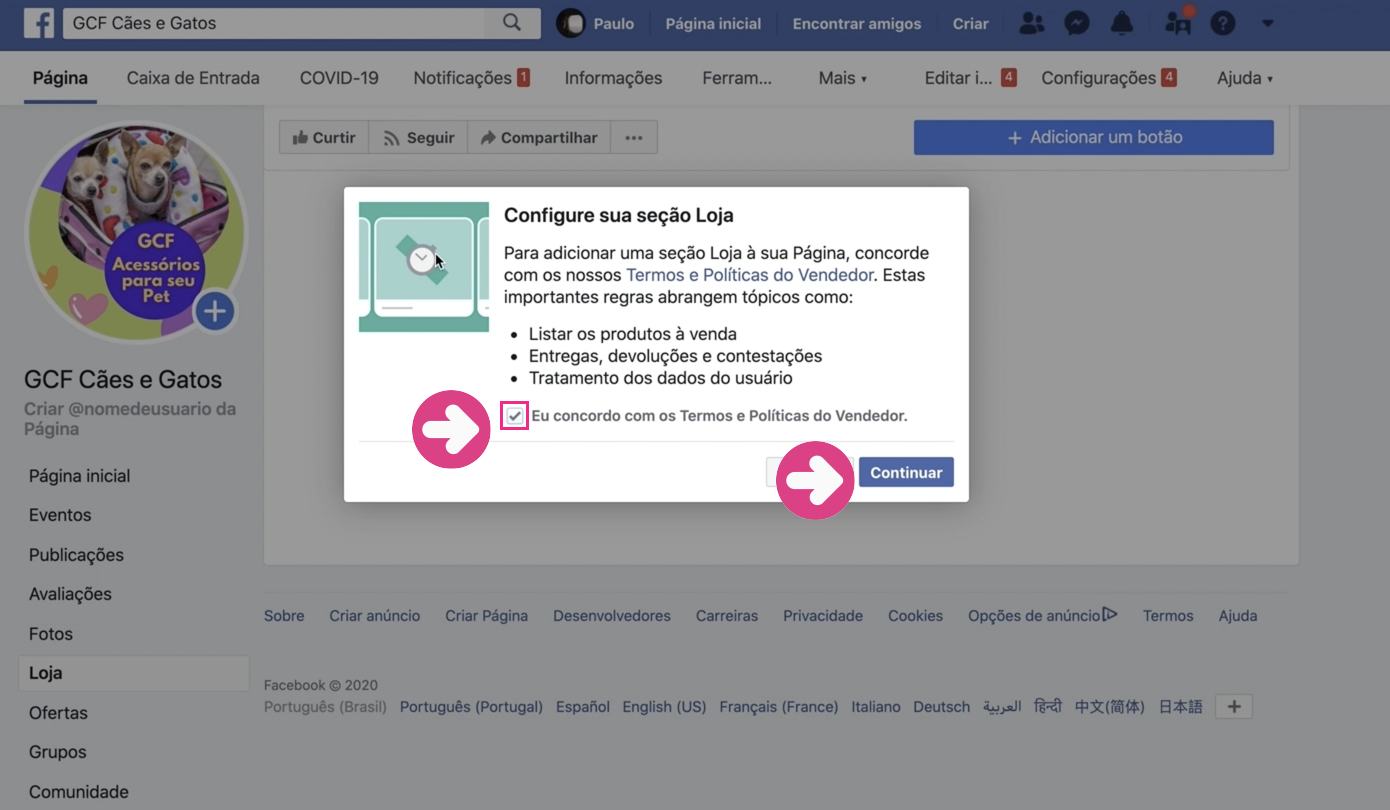Open the Caixa de Entrada tab

point(193,78)
